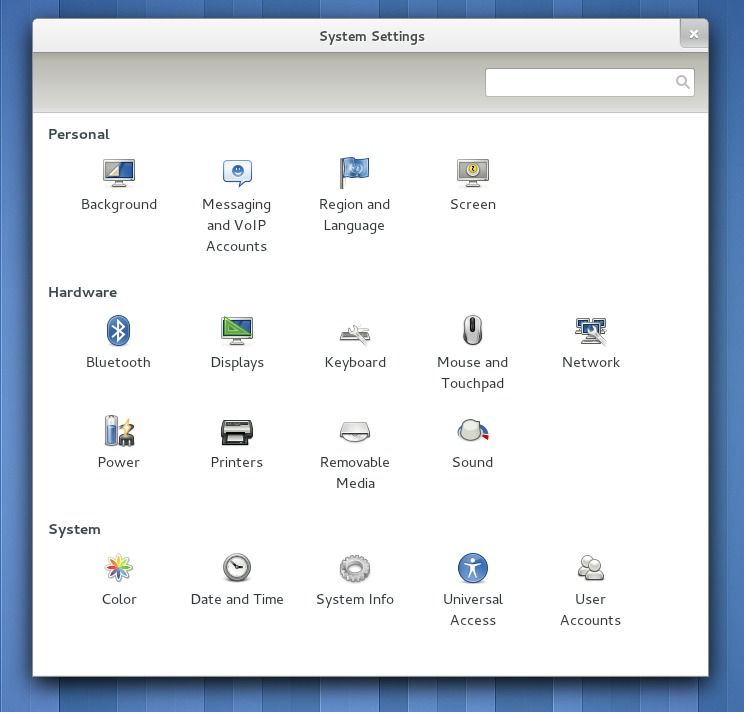View the System Info panel
This screenshot has height=712, width=744.
click(x=354, y=568)
